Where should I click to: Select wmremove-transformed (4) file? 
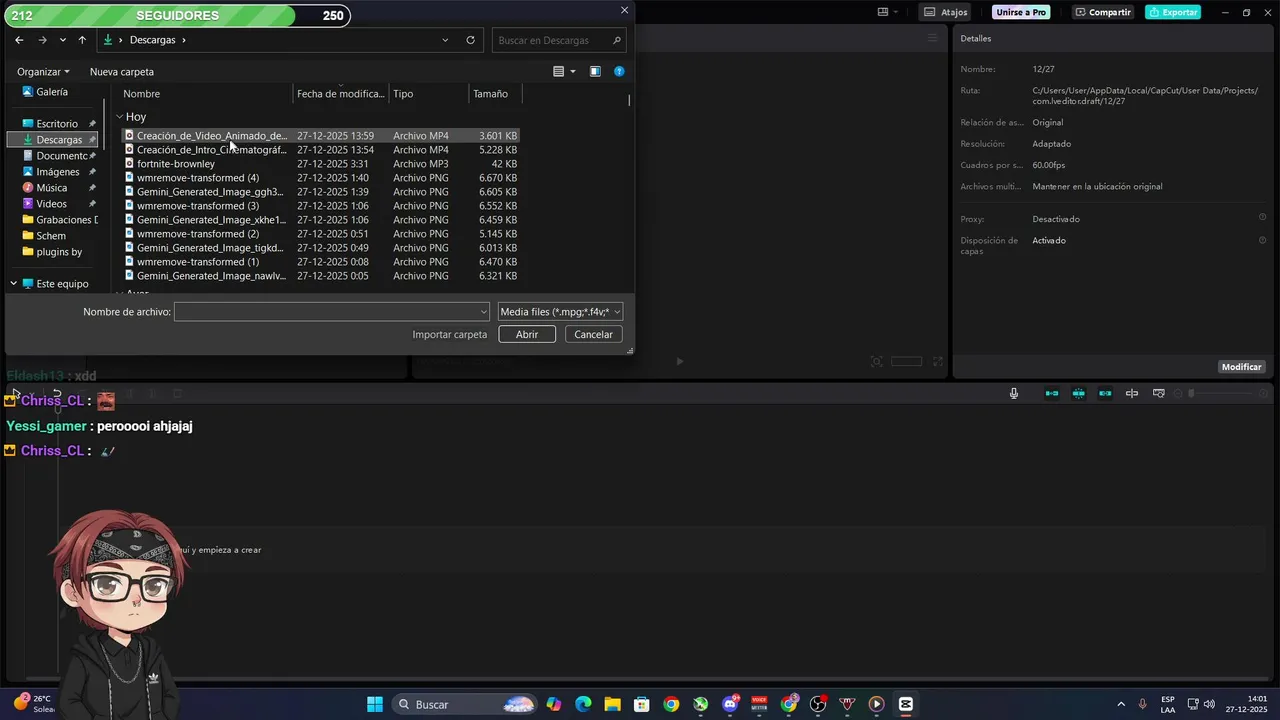(x=321, y=178)
